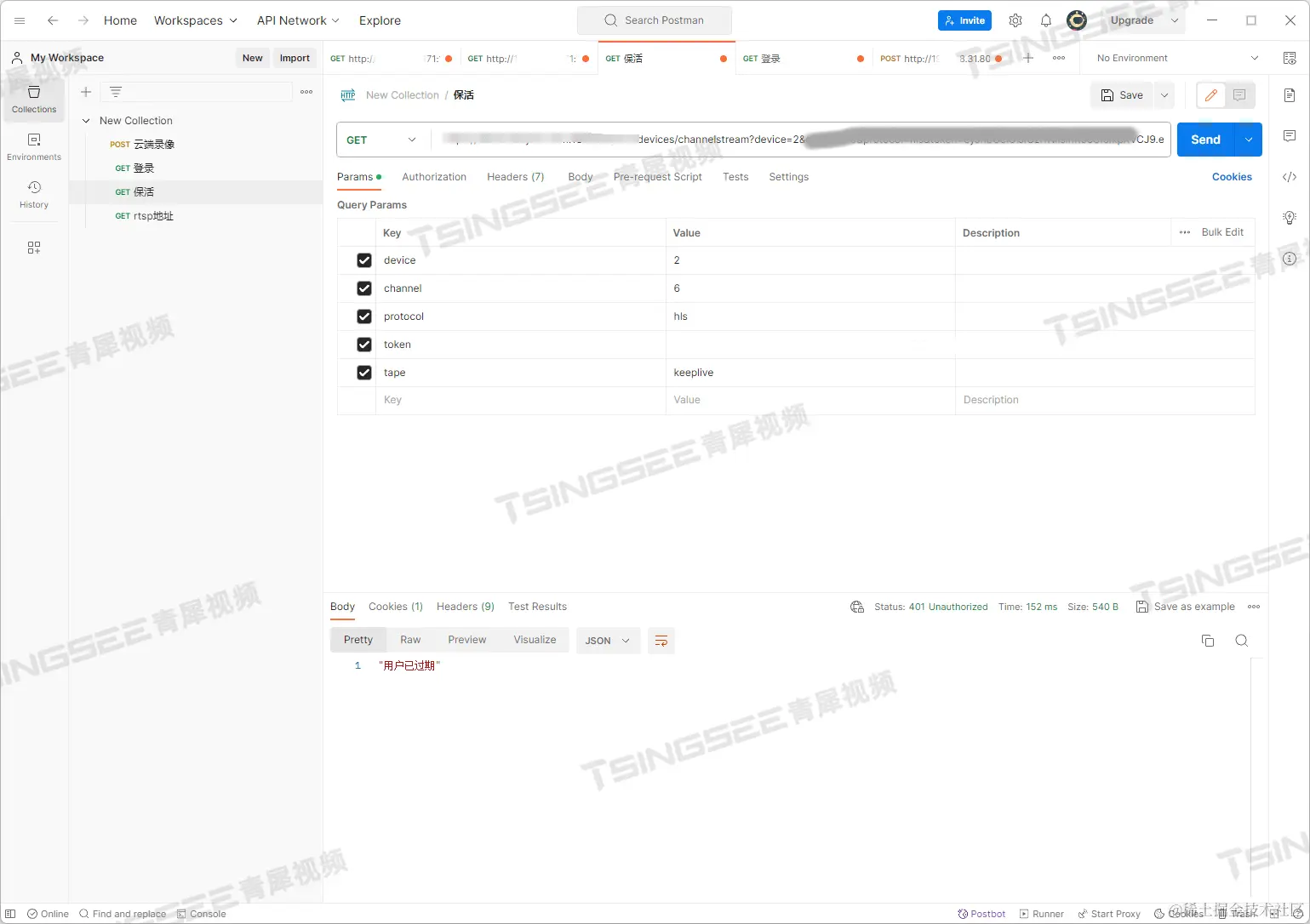Switch to the GET 登录 request tab
The height and width of the screenshot is (924, 1310).
(x=804, y=59)
